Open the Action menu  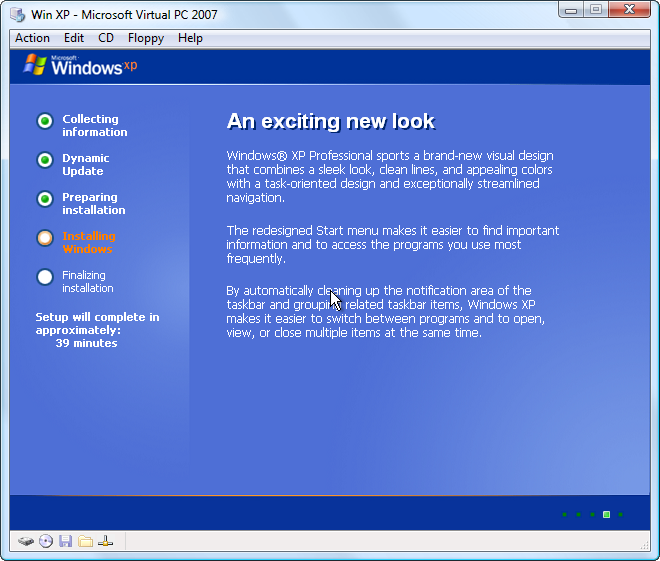[32, 38]
